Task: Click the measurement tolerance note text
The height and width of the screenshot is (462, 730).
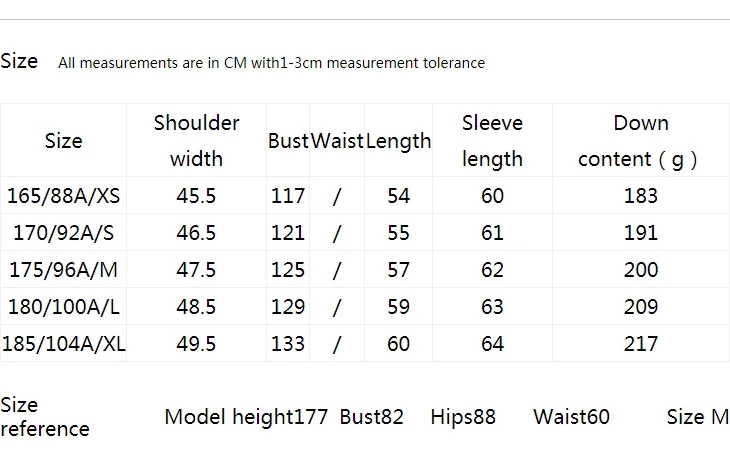Action: 271,62
